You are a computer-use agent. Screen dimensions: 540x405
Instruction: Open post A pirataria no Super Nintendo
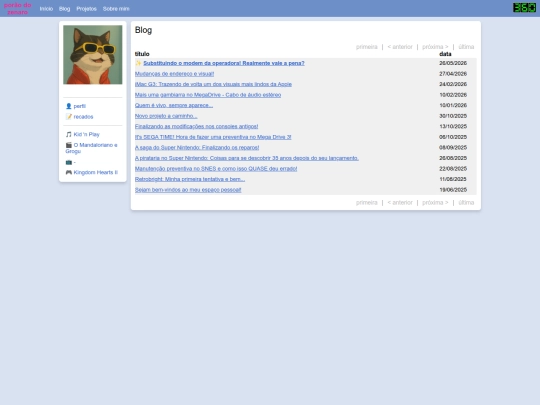[247, 158]
